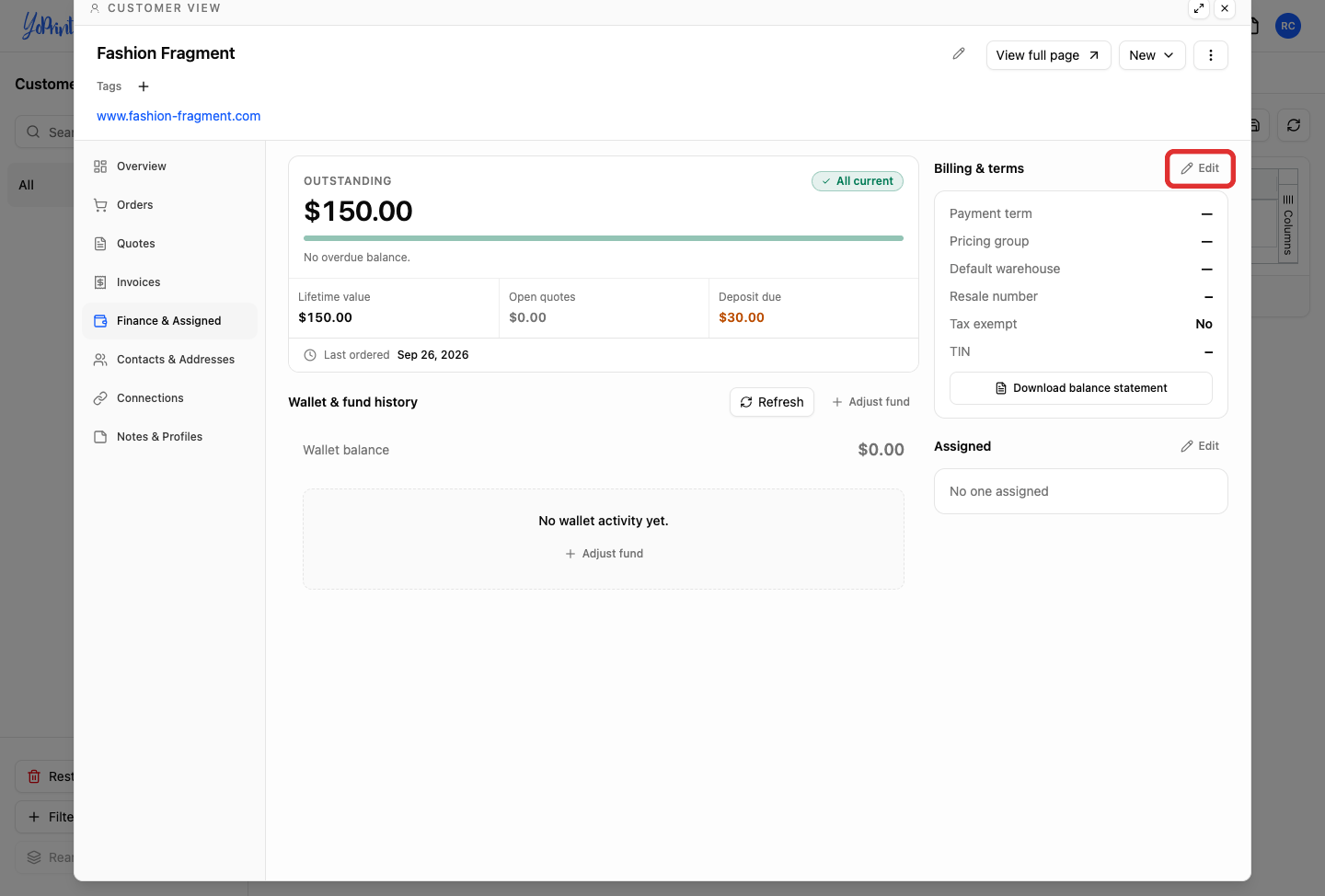The image size is (1325, 896).
Task: Close the customer view panel
Action: click(1225, 8)
